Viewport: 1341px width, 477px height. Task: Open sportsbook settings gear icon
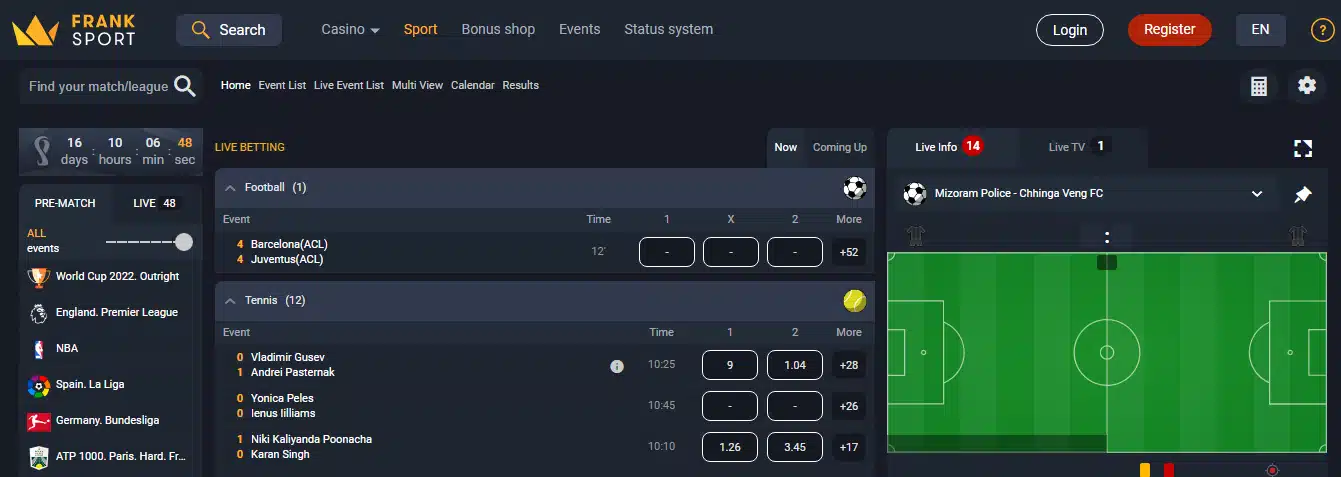point(1307,86)
